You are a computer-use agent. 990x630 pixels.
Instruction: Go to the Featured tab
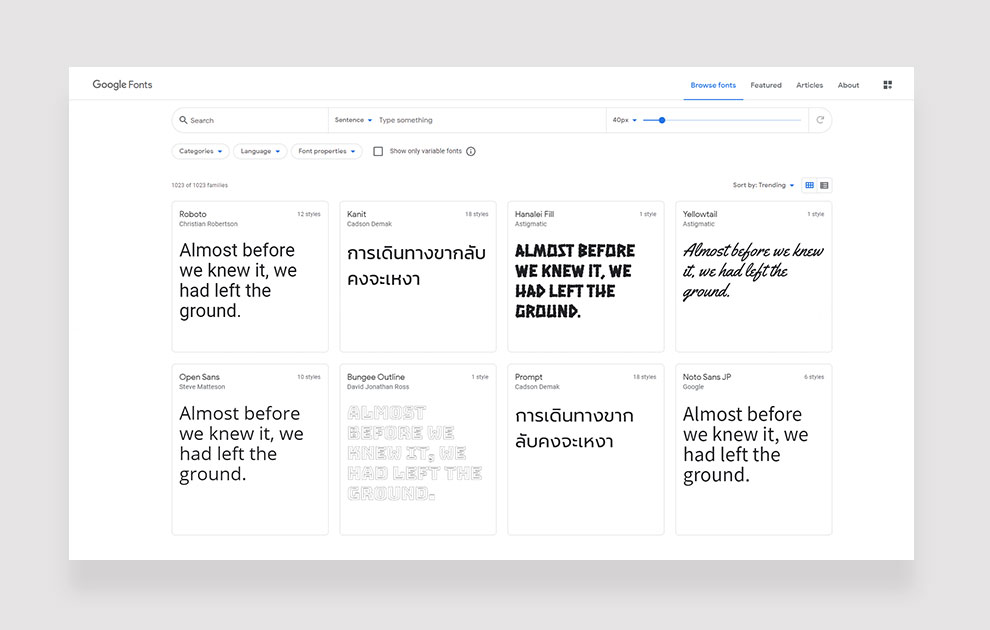[766, 85]
